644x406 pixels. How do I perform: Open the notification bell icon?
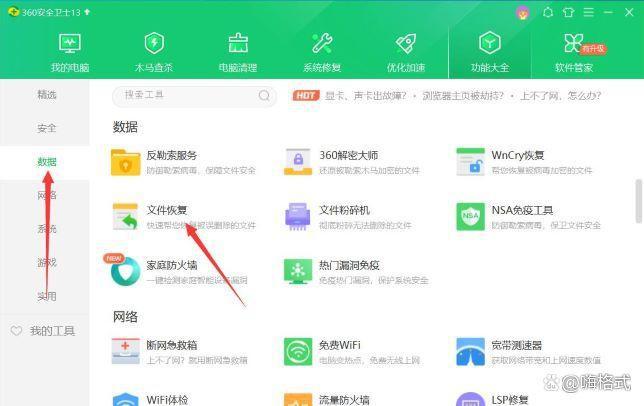coord(547,12)
